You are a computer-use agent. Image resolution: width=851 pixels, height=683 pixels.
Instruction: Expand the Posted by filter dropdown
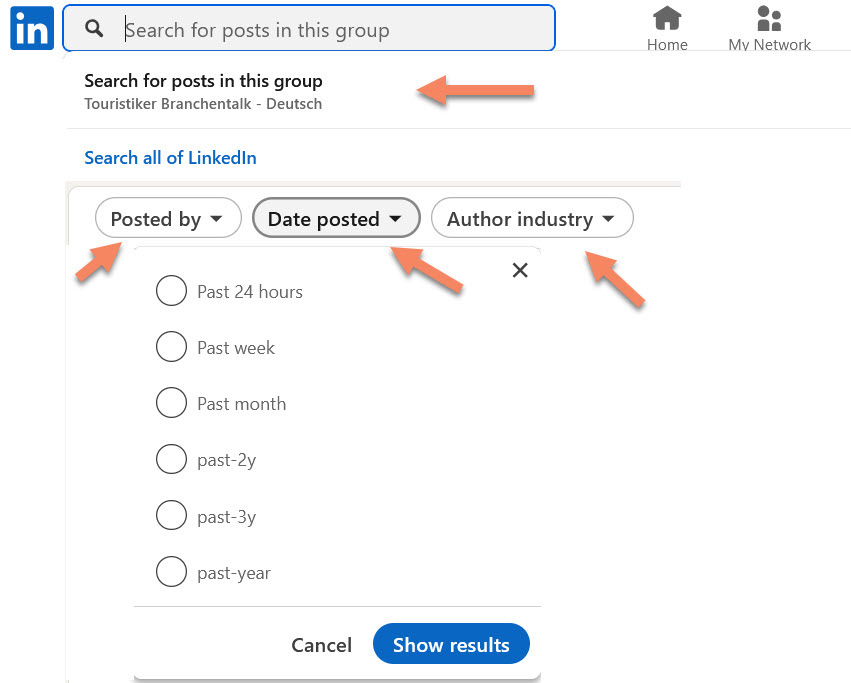tap(168, 218)
